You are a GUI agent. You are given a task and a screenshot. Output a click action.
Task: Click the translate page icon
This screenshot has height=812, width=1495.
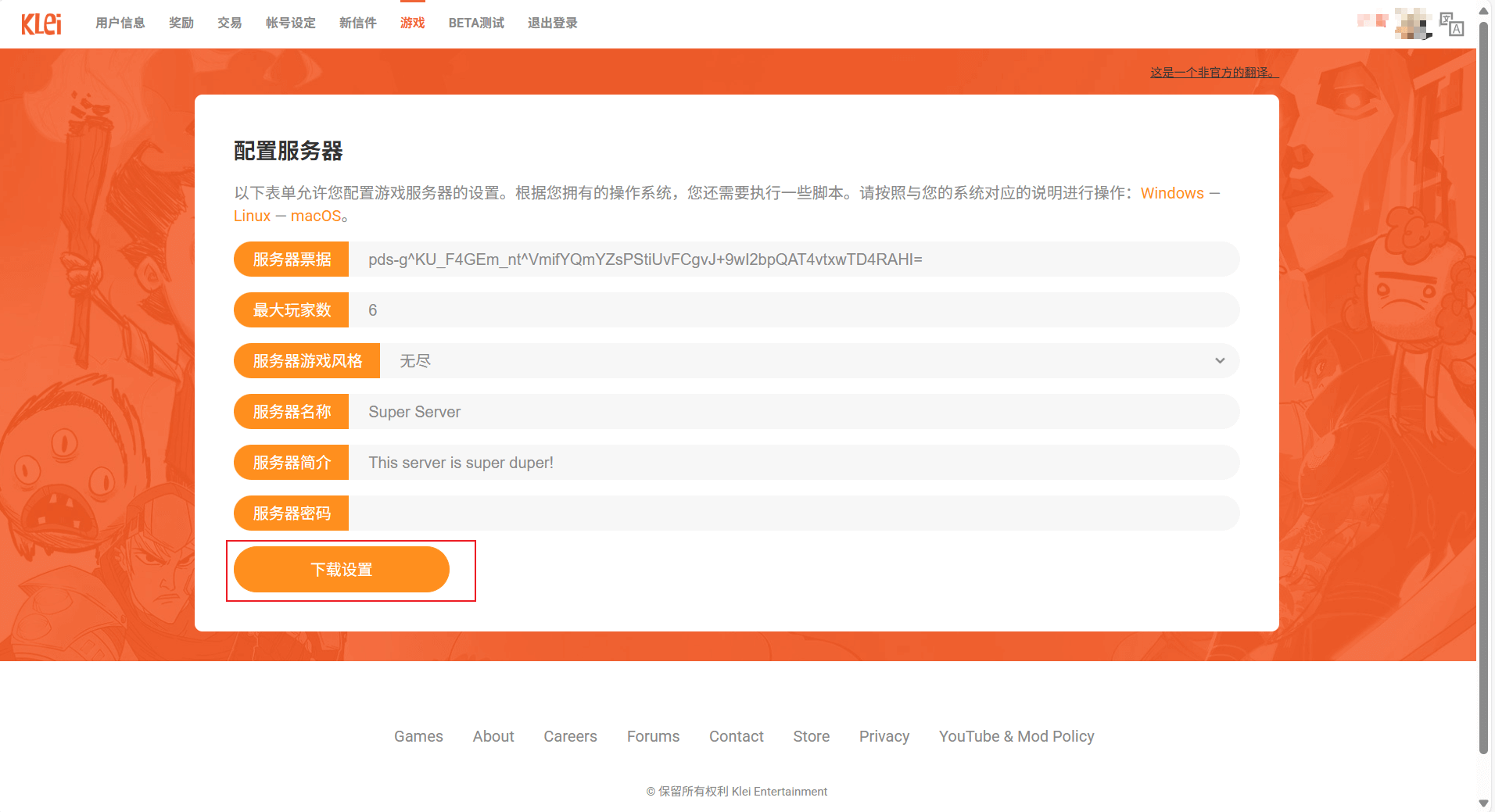click(x=1451, y=24)
